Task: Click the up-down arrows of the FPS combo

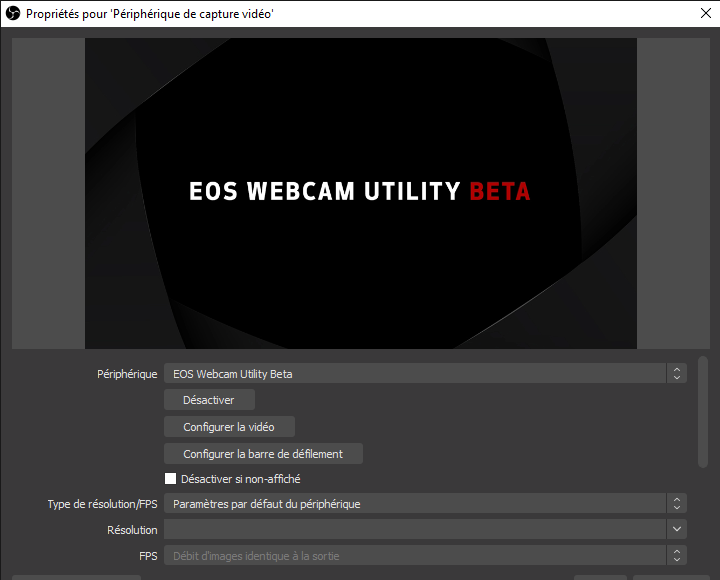Action: point(677,555)
